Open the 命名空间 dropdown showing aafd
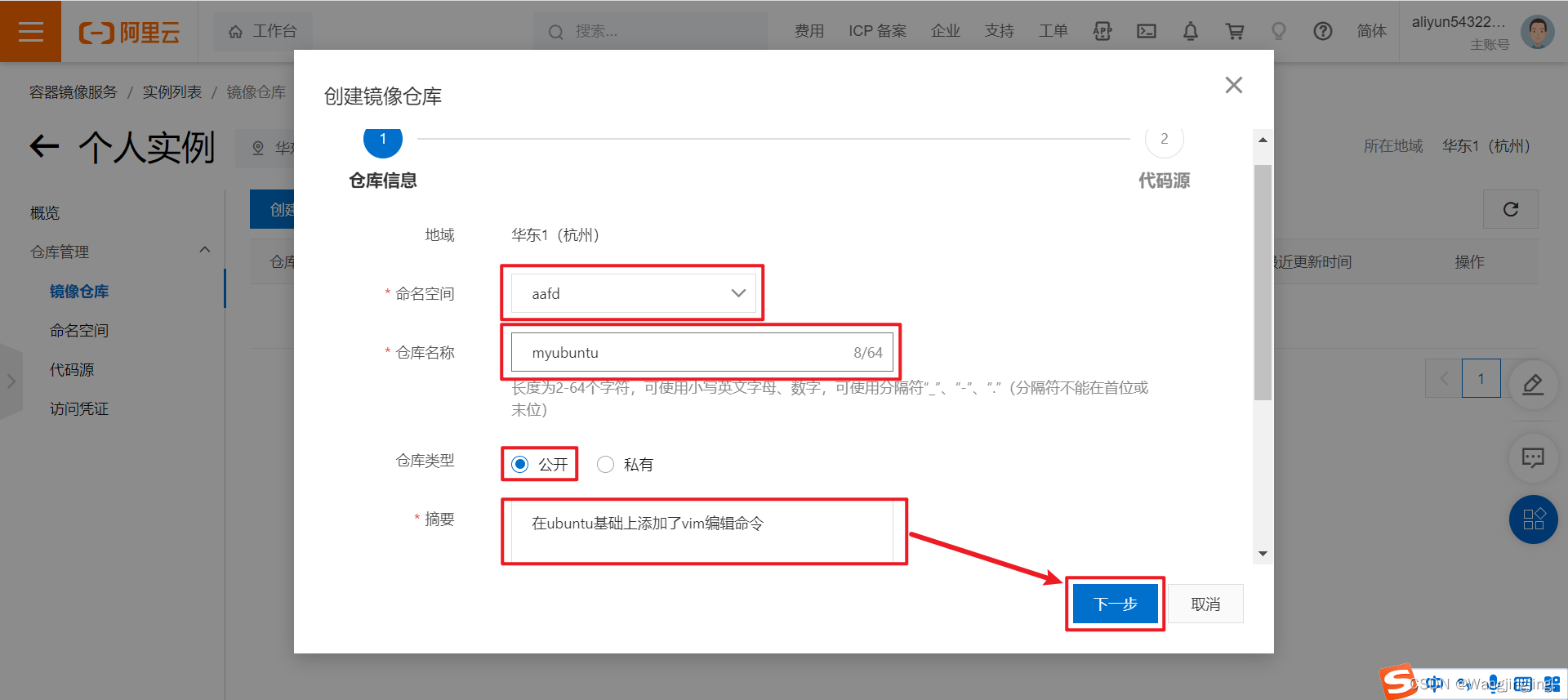1568x700 pixels. [634, 293]
